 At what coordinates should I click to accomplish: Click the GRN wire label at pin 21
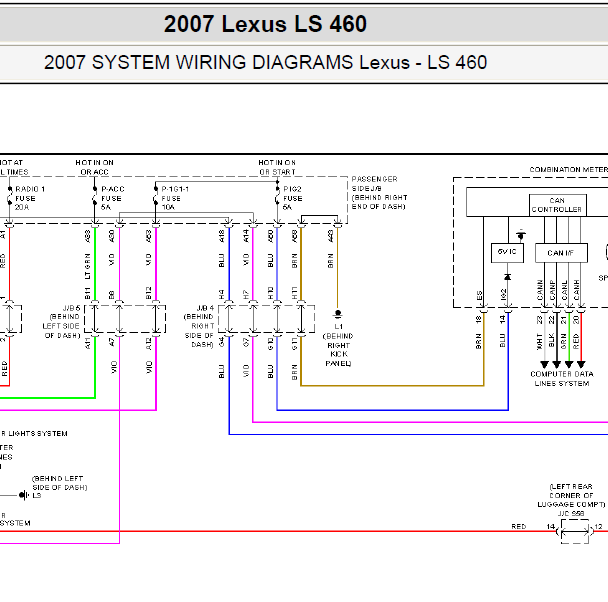tap(564, 341)
